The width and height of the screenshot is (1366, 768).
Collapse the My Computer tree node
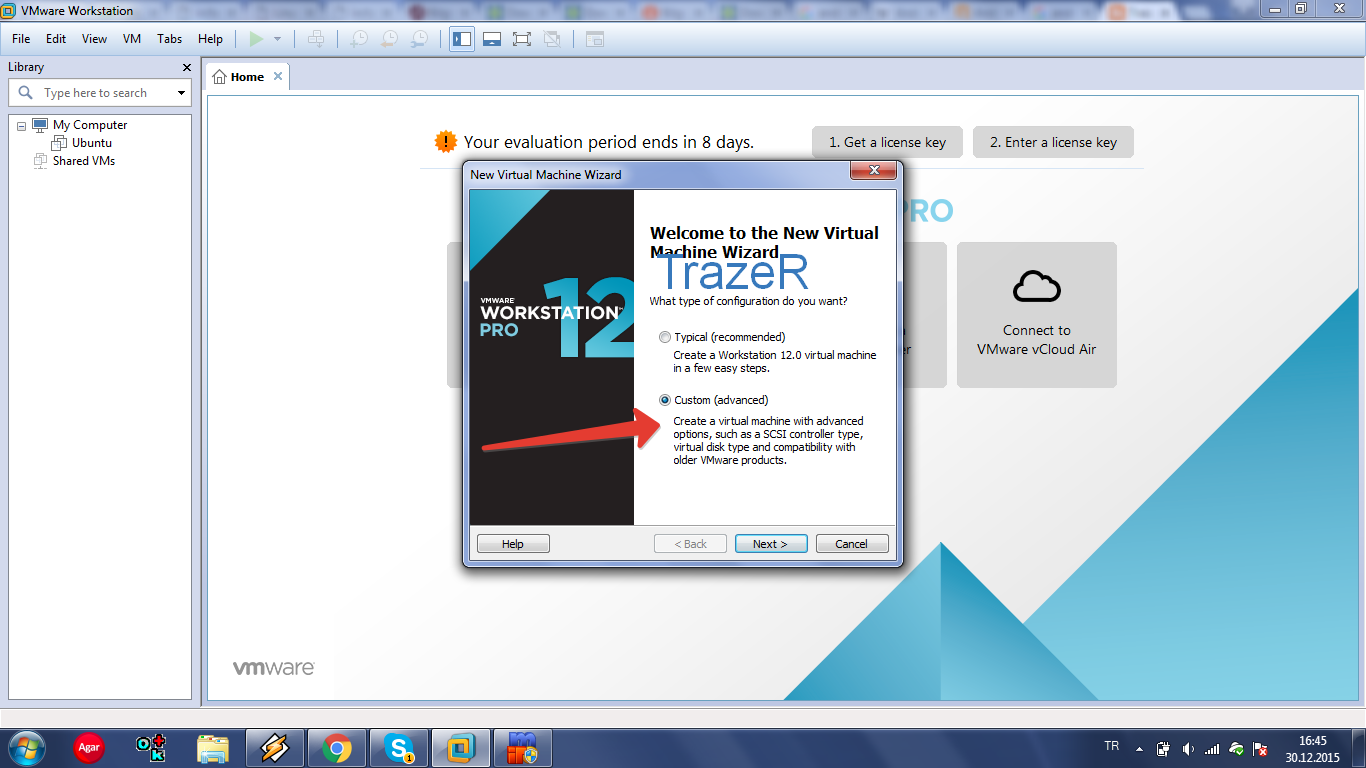[21, 126]
